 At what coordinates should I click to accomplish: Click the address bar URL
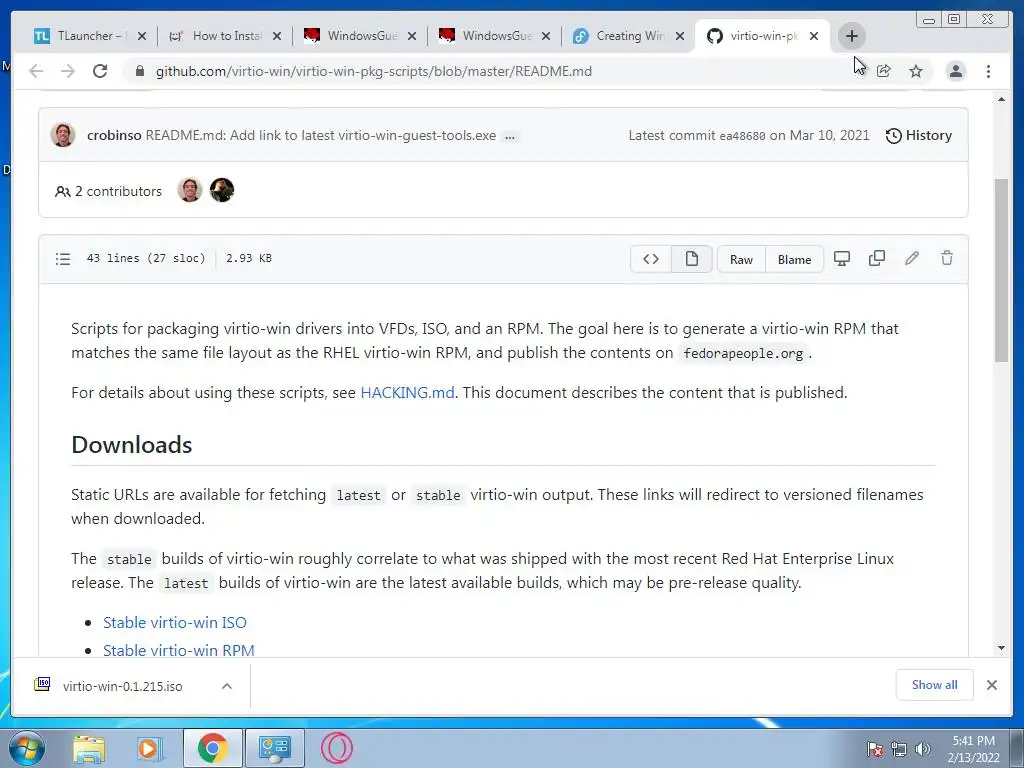click(374, 71)
